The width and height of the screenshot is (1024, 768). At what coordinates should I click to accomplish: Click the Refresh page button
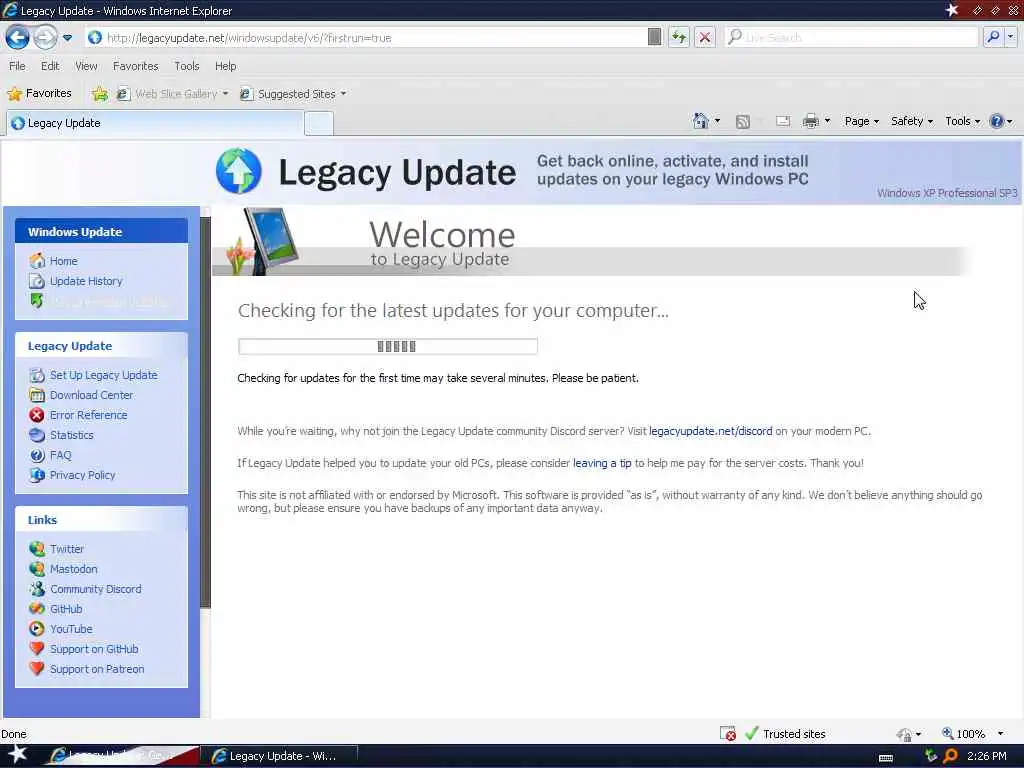pyautogui.click(x=679, y=37)
